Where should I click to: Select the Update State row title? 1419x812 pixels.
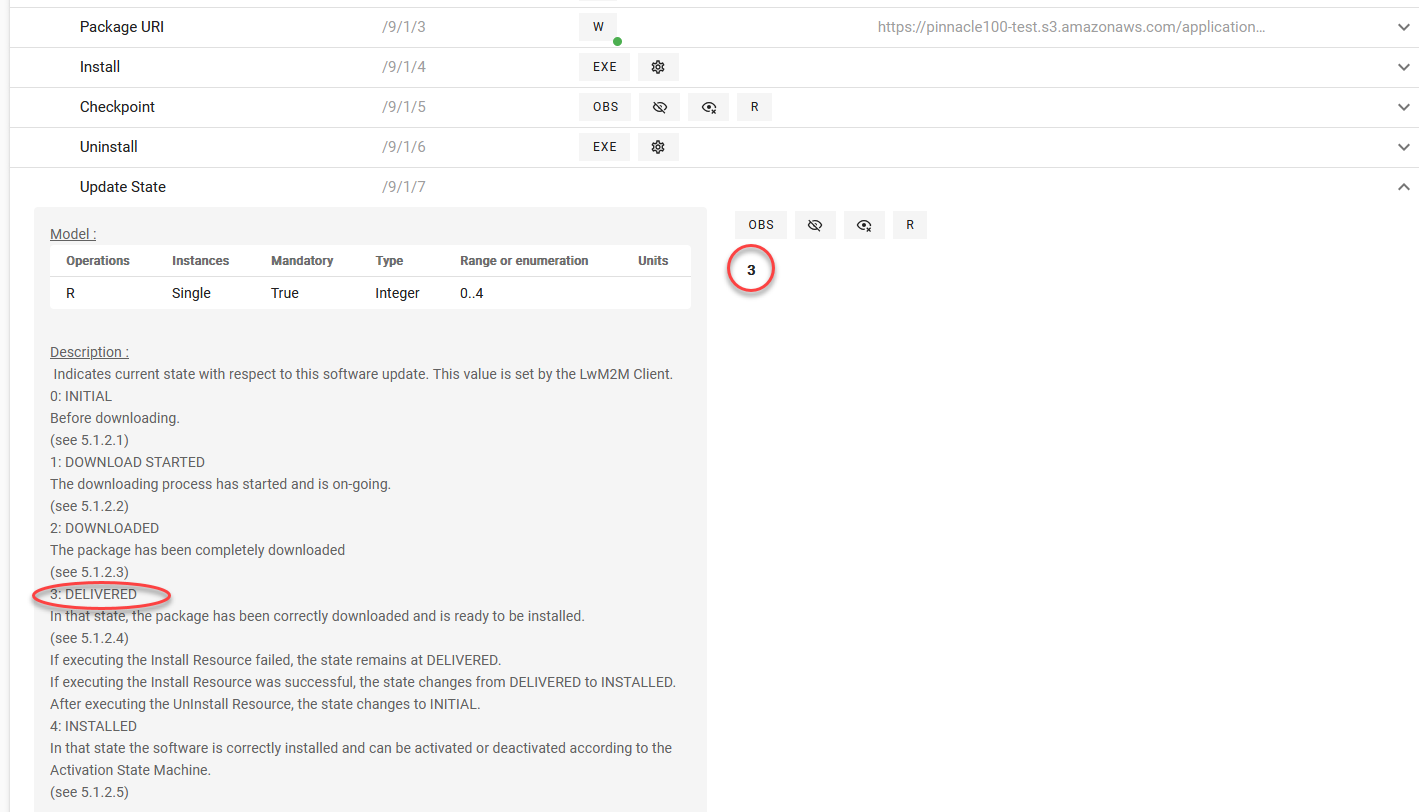[x=123, y=187]
